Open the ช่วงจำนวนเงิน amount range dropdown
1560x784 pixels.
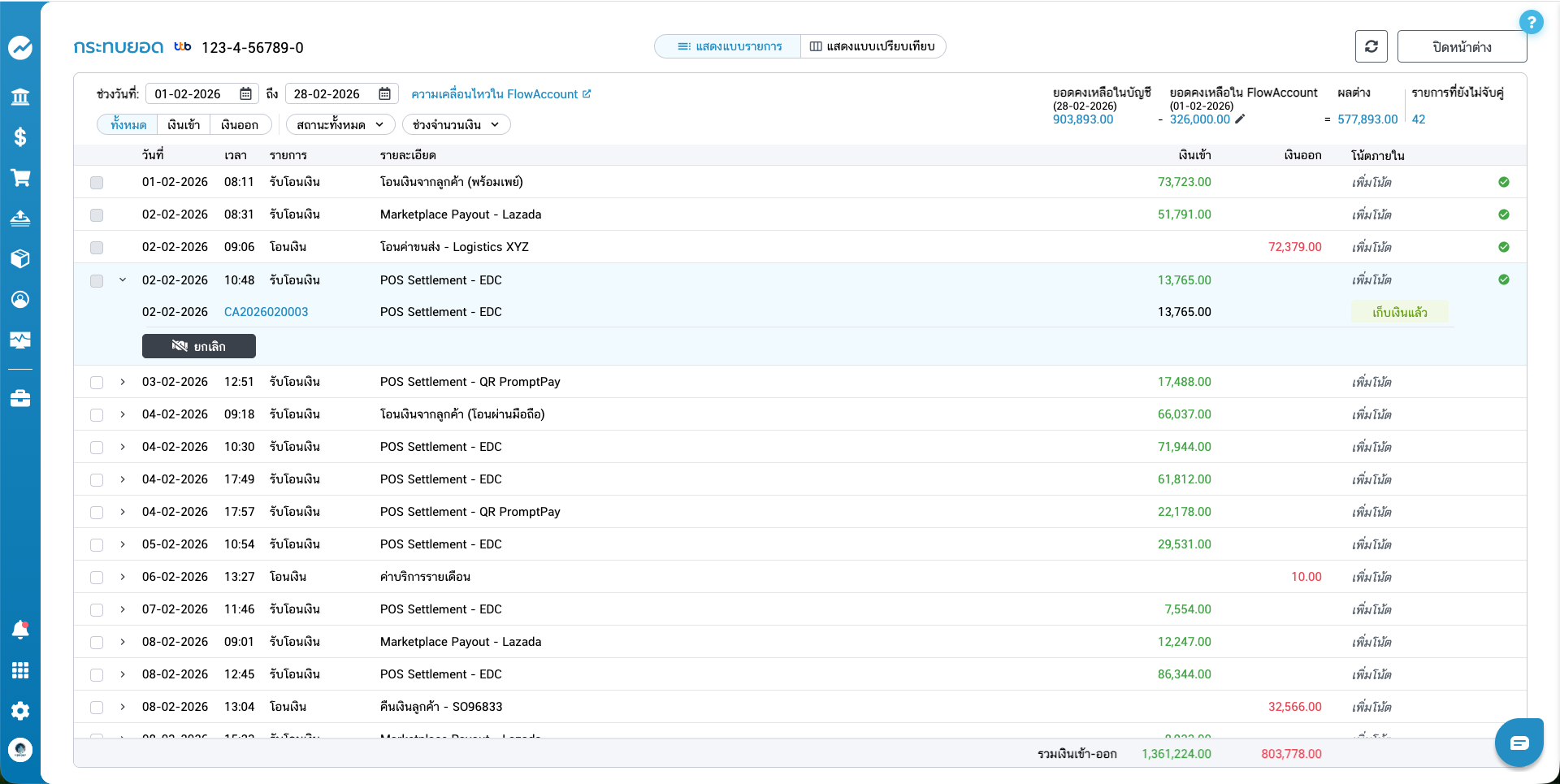(x=456, y=124)
